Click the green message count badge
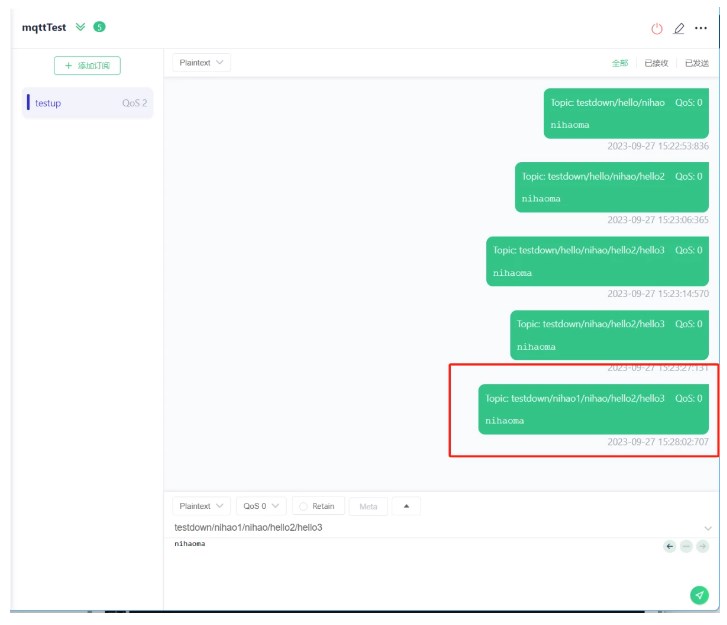This screenshot has height=625, width=727. tap(99, 27)
